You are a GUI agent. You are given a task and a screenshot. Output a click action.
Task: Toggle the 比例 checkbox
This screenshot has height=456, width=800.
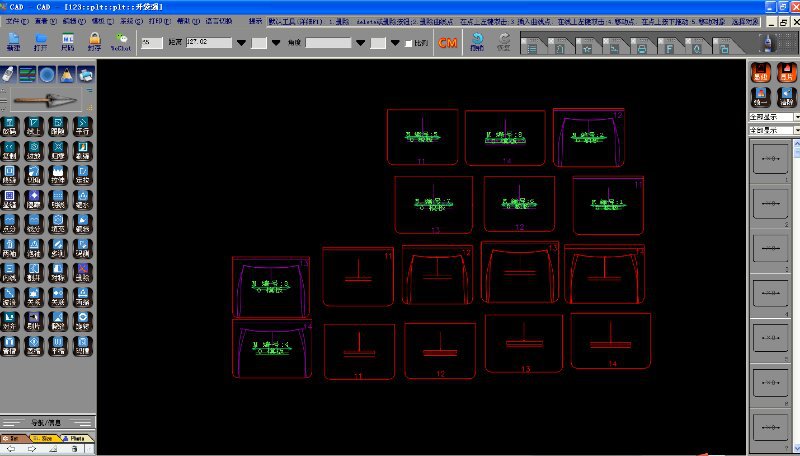click(409, 43)
